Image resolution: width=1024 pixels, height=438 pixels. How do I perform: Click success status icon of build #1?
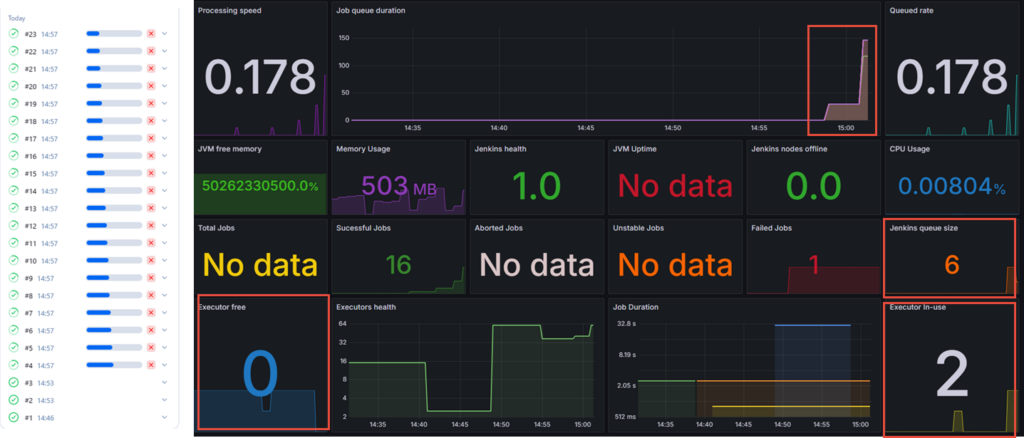pos(14,417)
